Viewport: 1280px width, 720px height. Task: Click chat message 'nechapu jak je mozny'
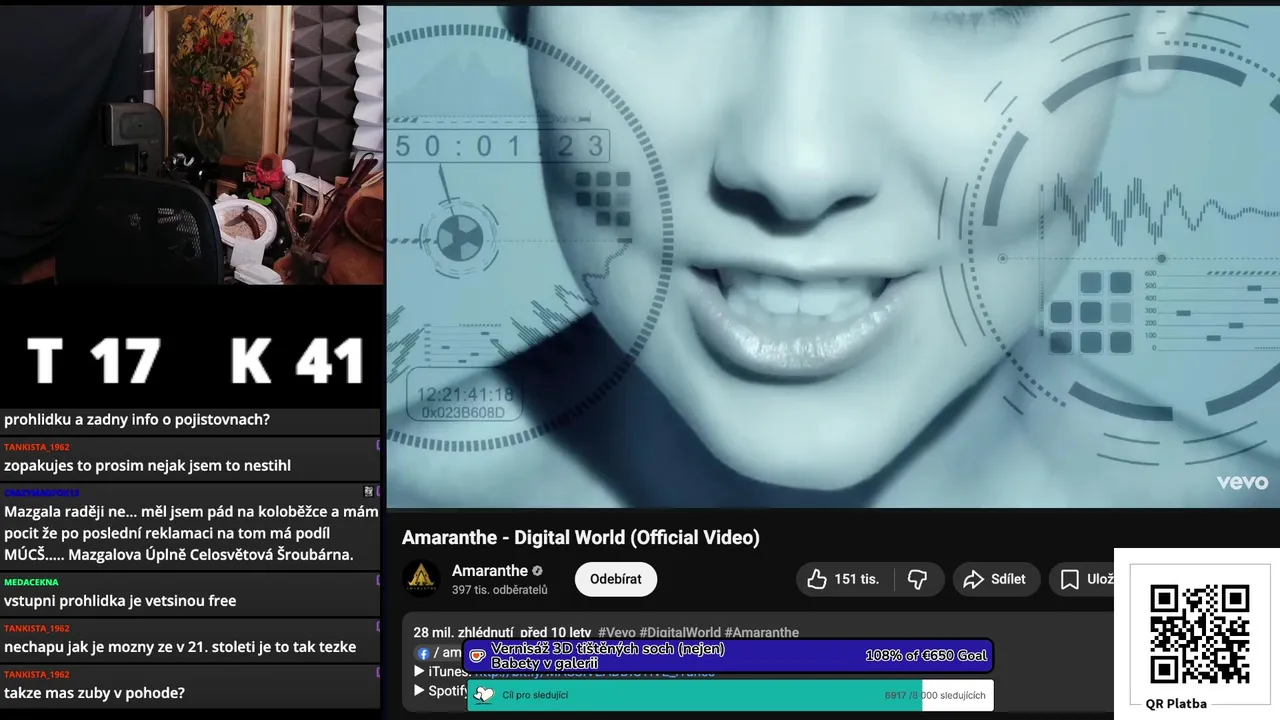coord(180,646)
